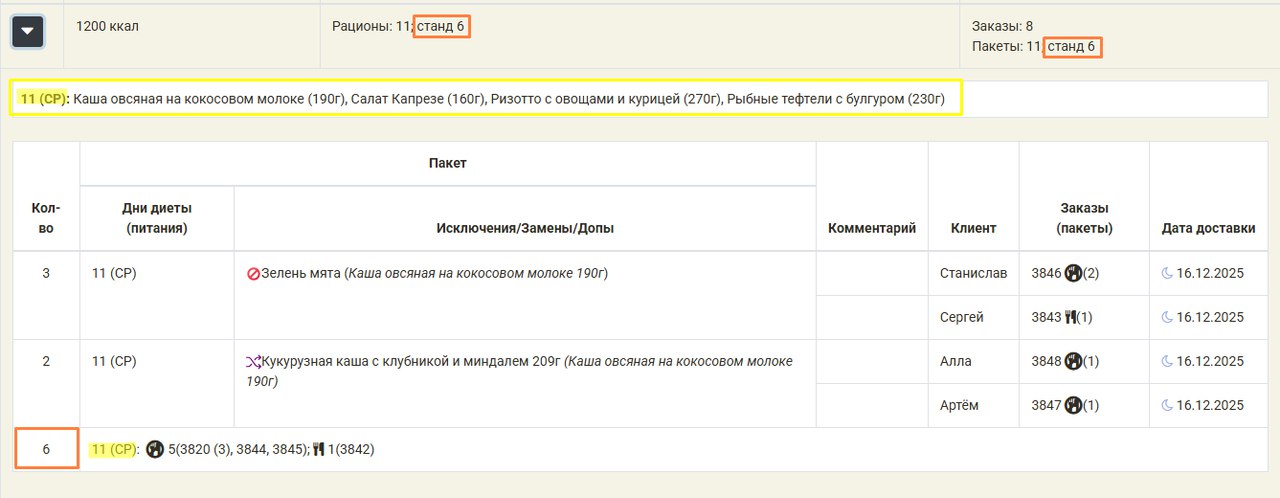The width and height of the screenshot is (1280, 498).
Task: Click the plate icon next to order 3847
Action: 1074,405
